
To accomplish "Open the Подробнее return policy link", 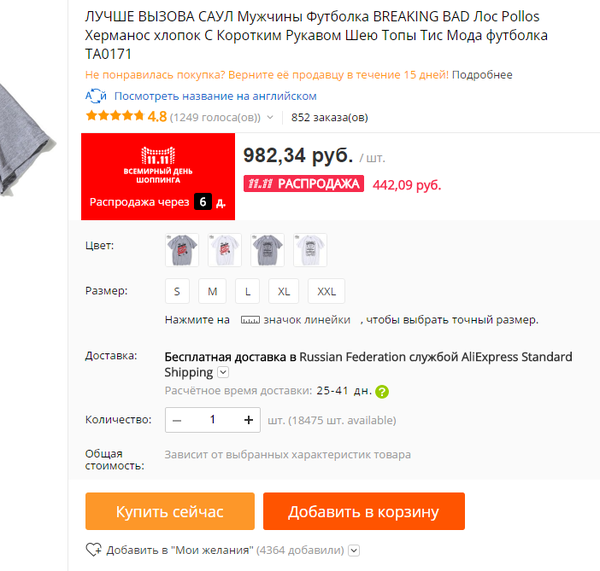I will pos(482,75).
